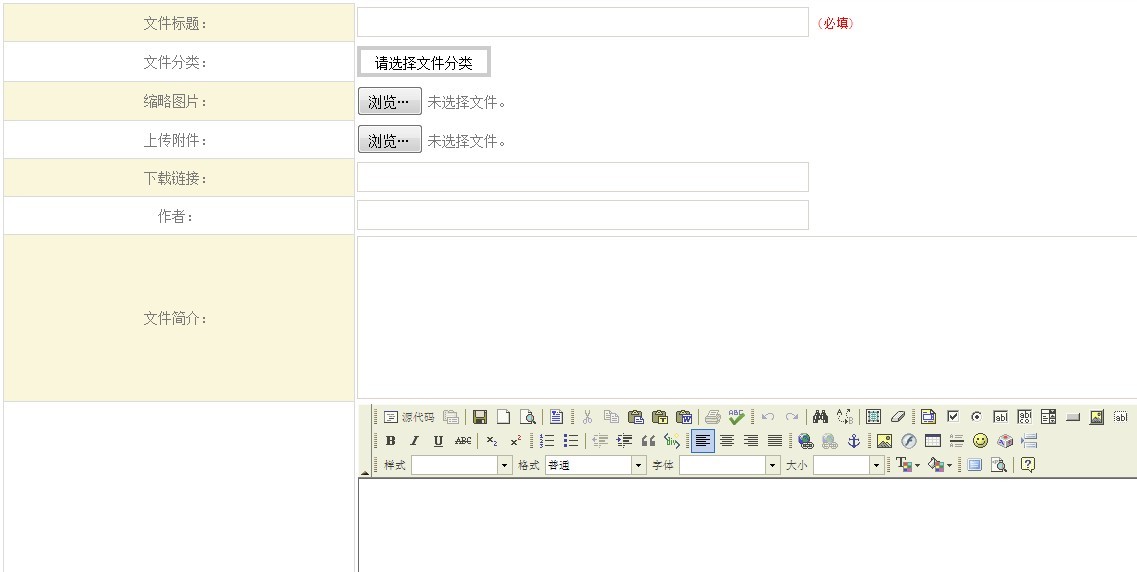Viewport: 1137px width, 572px height.
Task: Click the blockquote icon
Action: [x=648, y=441]
